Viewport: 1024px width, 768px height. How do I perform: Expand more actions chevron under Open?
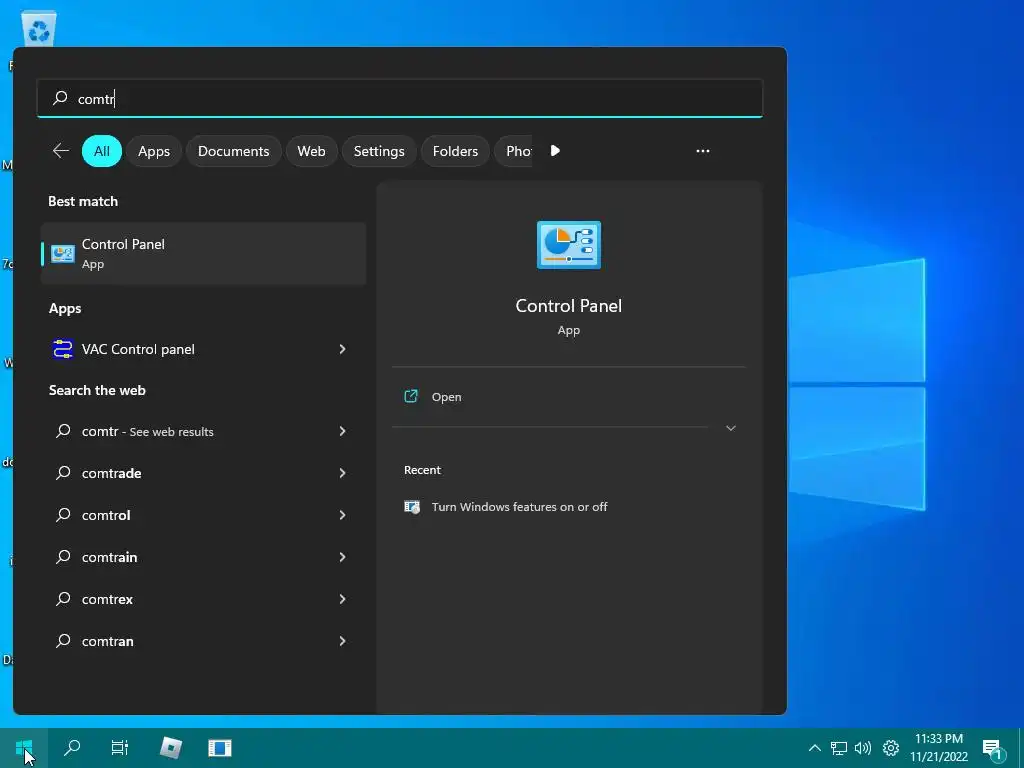click(731, 428)
